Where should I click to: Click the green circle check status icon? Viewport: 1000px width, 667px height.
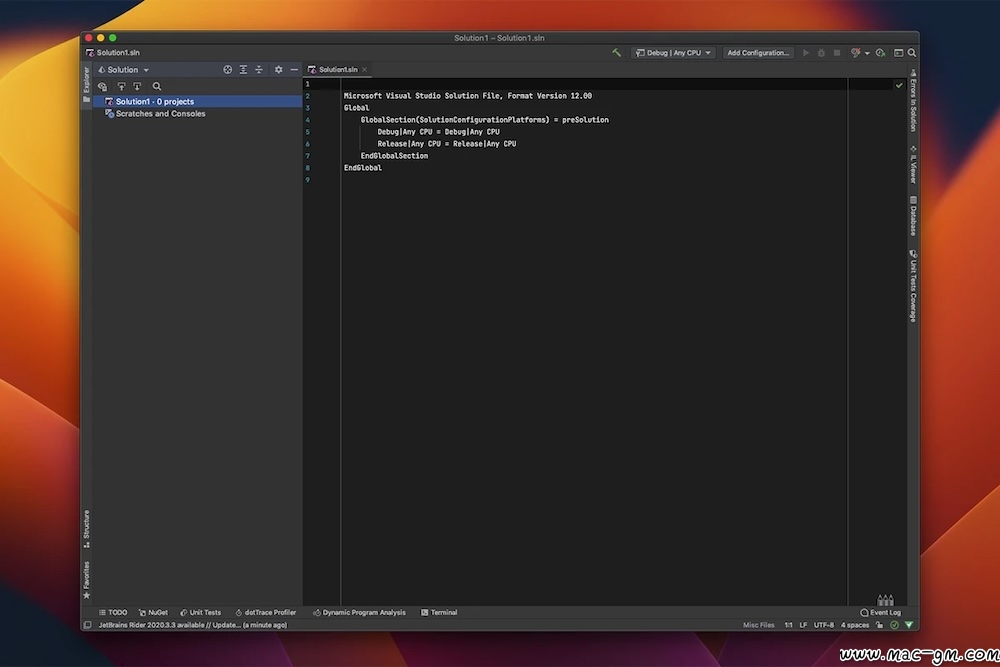click(894, 625)
